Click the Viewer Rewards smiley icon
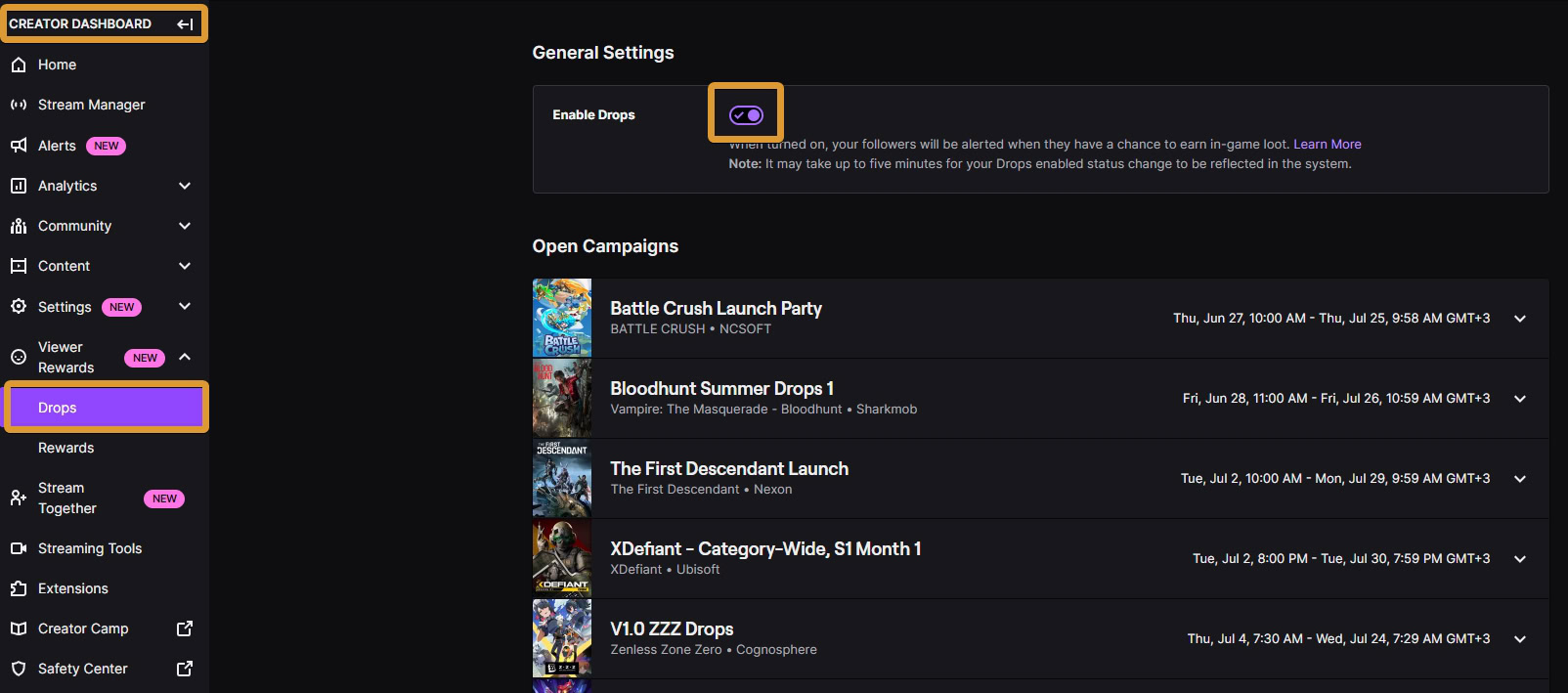 19,357
